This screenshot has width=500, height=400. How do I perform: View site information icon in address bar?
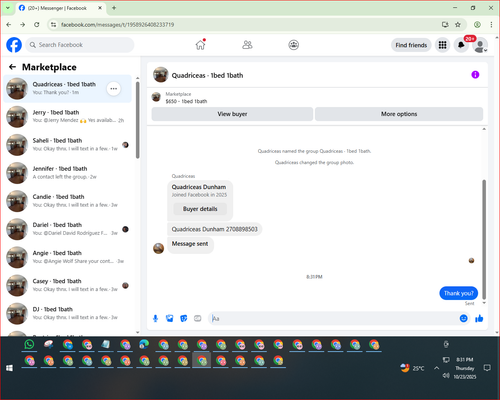coord(53,25)
